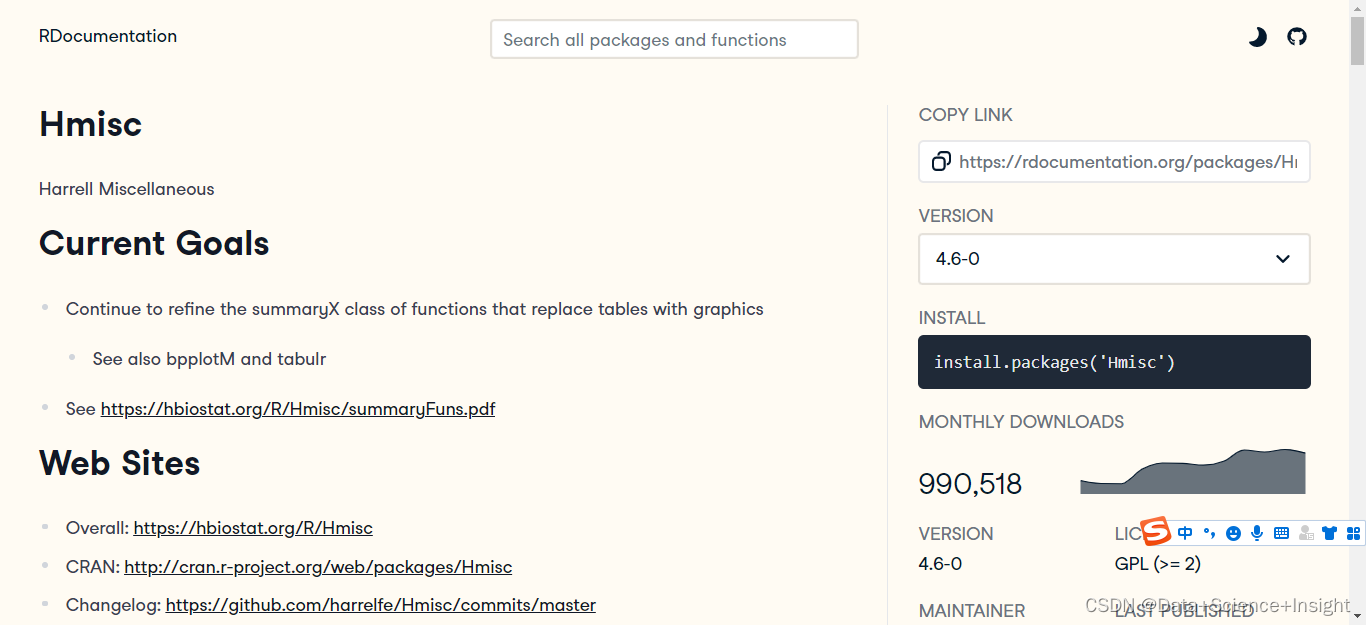Screen dimensions: 1366x625
Task: Open the GitHub repository icon
Action: coord(1297,37)
